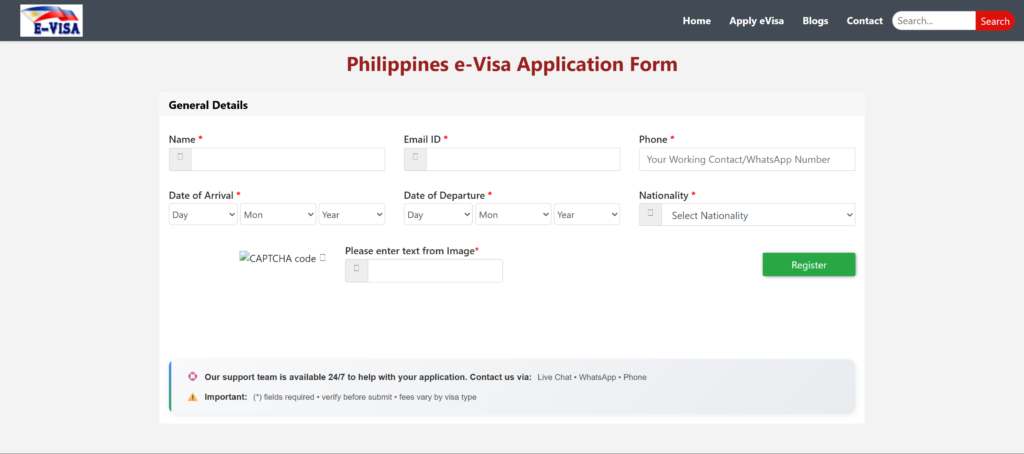Go to the Home menu item

[696, 21]
